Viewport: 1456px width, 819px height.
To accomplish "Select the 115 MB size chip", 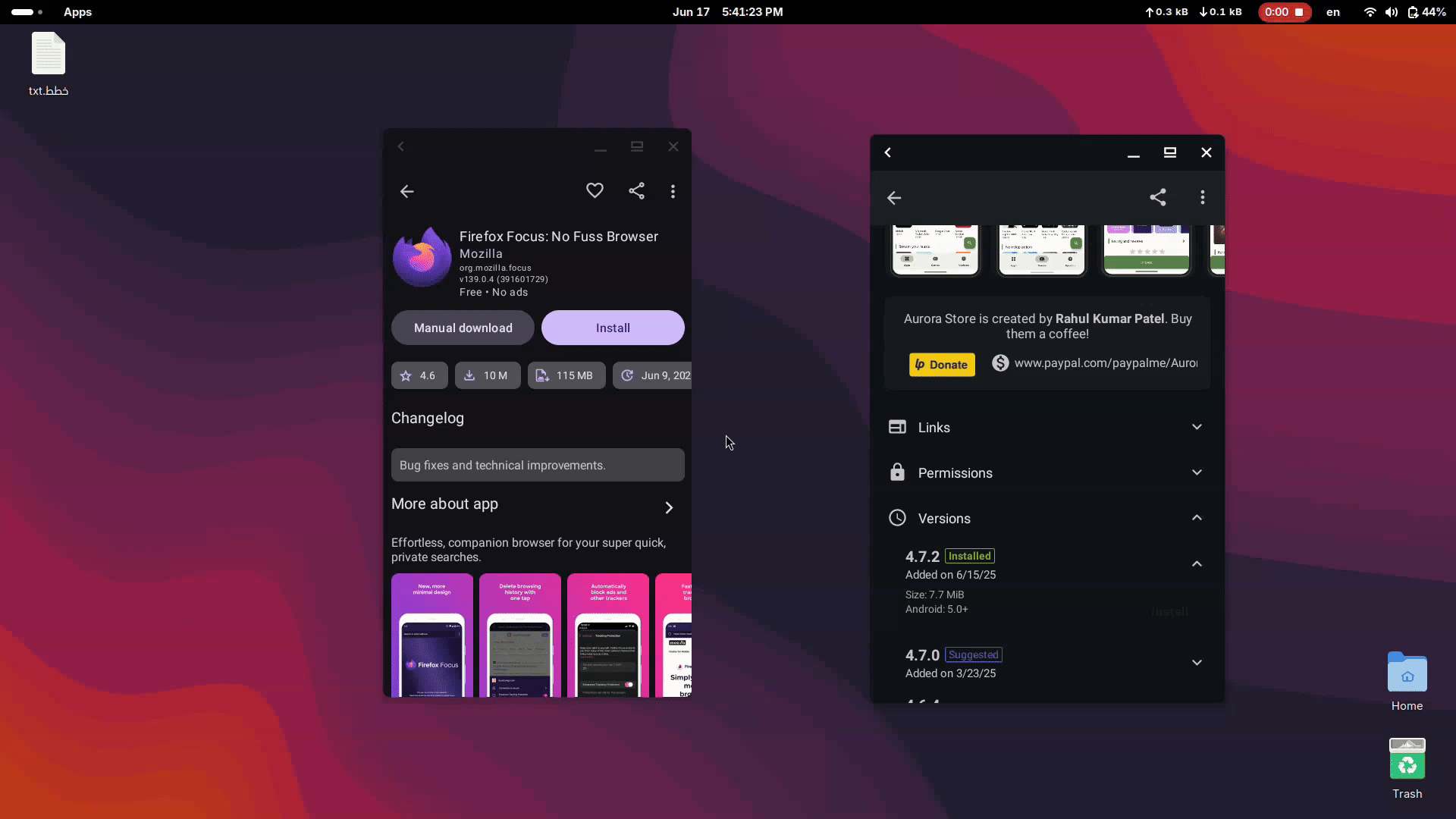I will coord(566,375).
